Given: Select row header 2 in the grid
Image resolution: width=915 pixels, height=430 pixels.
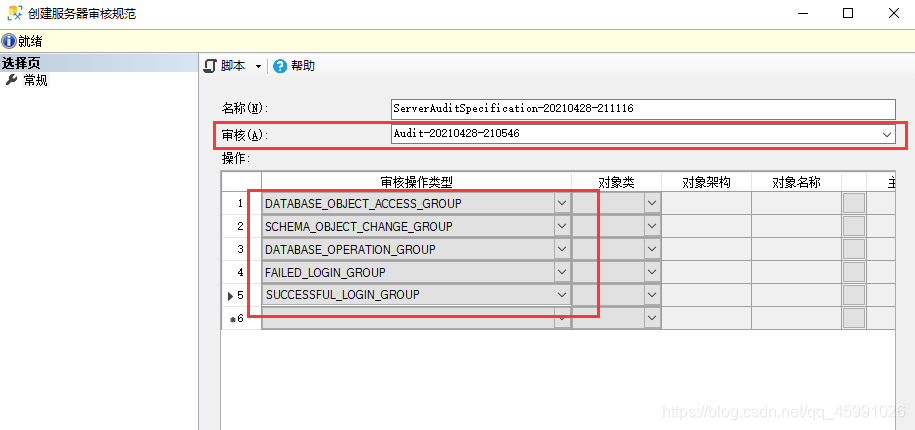Looking at the screenshot, I should pyautogui.click(x=242, y=226).
